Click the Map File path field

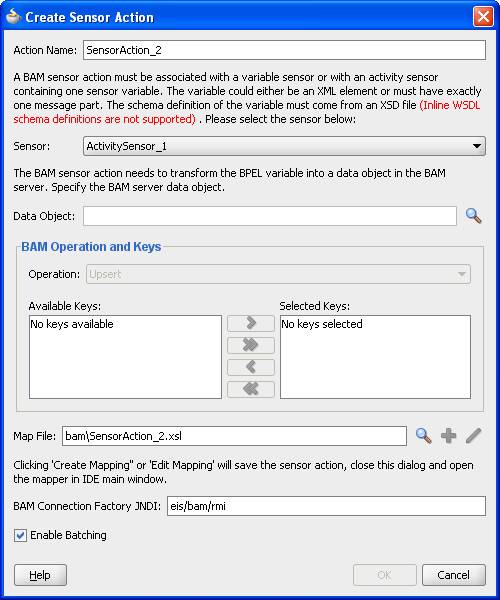pyautogui.click(x=234, y=436)
